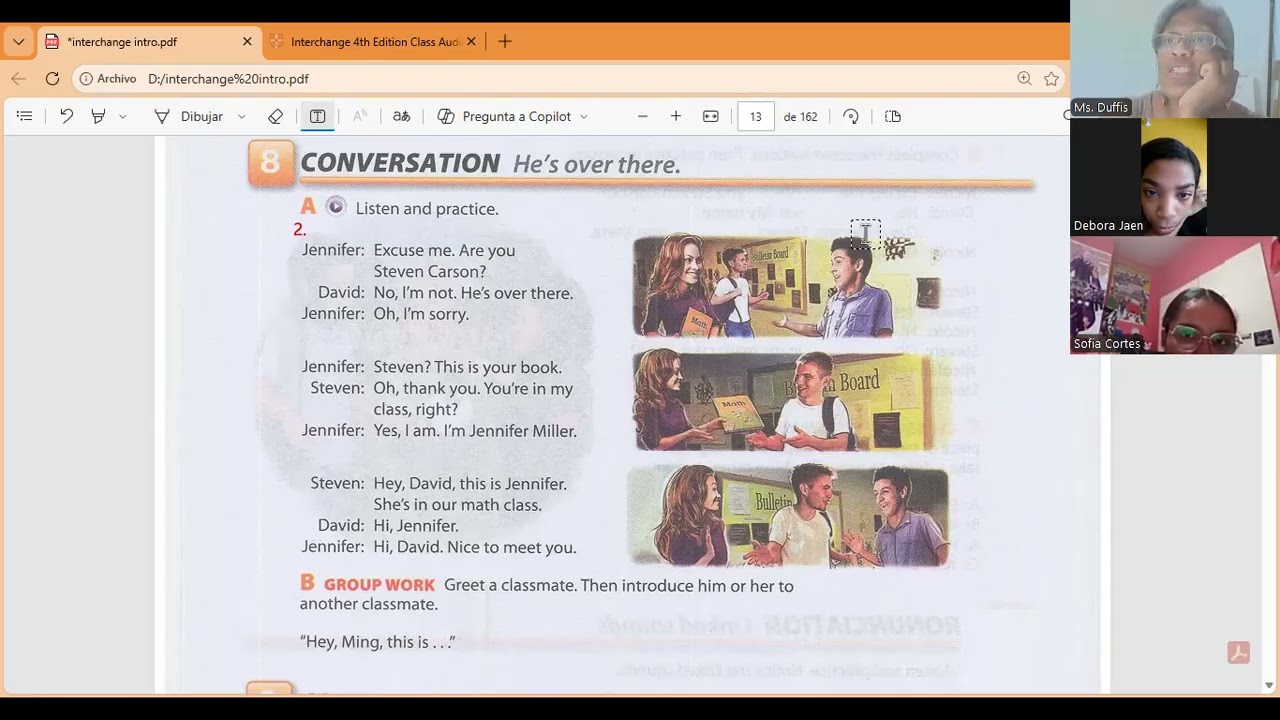Screen dimensions: 1280x720
Task: Switch to Interchange 4th Edition Class Audio tab
Action: (x=375, y=42)
